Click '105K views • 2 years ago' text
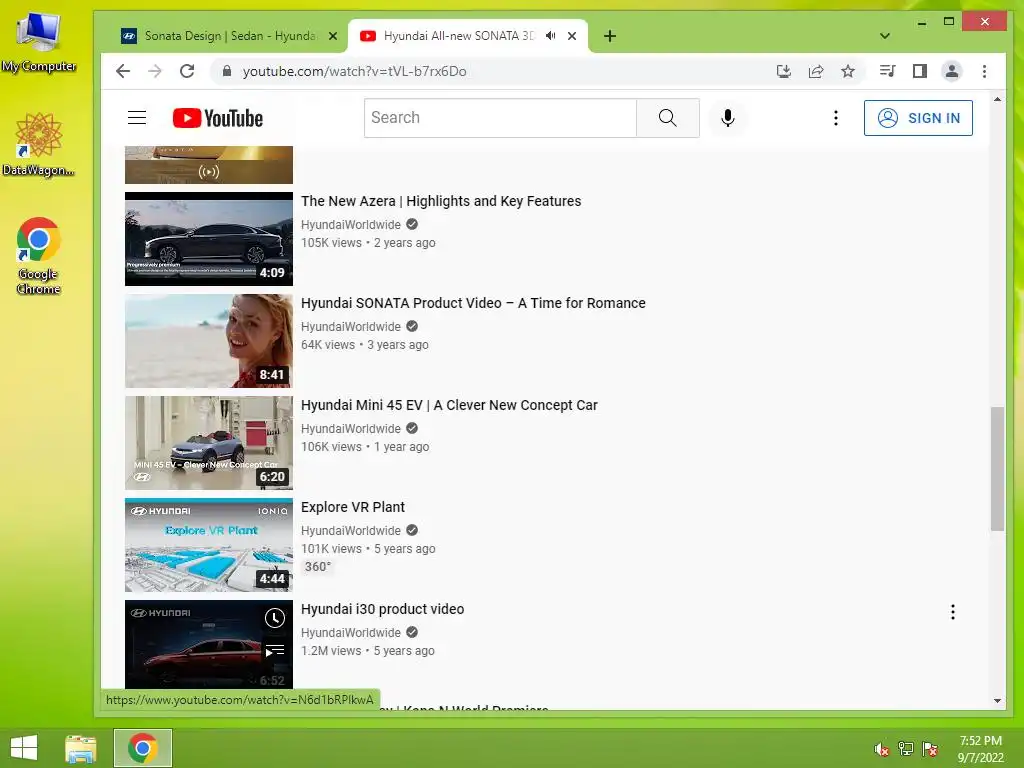The width and height of the screenshot is (1024, 768). click(x=368, y=243)
